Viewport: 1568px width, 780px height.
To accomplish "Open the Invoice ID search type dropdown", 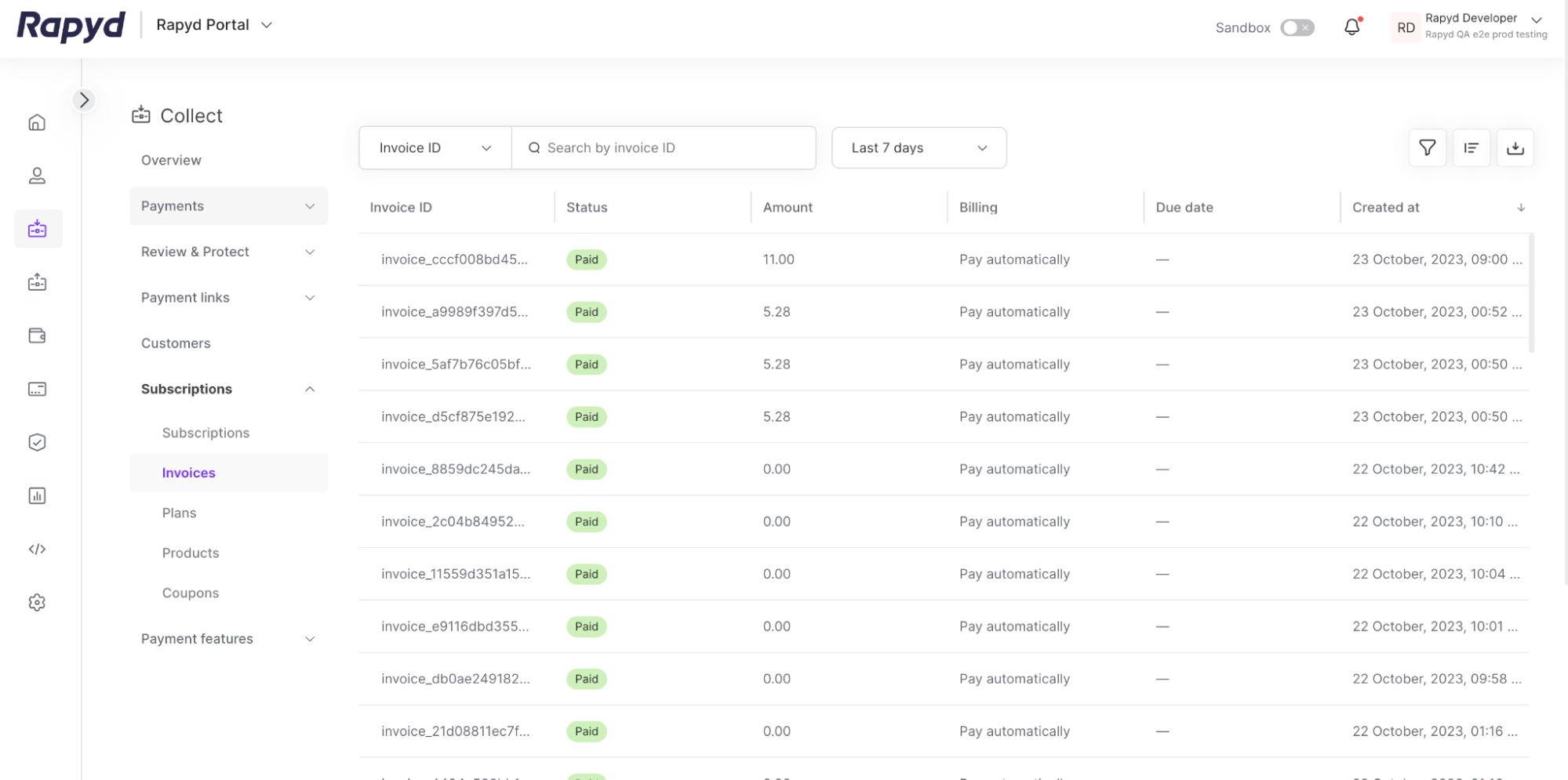I will pos(435,147).
